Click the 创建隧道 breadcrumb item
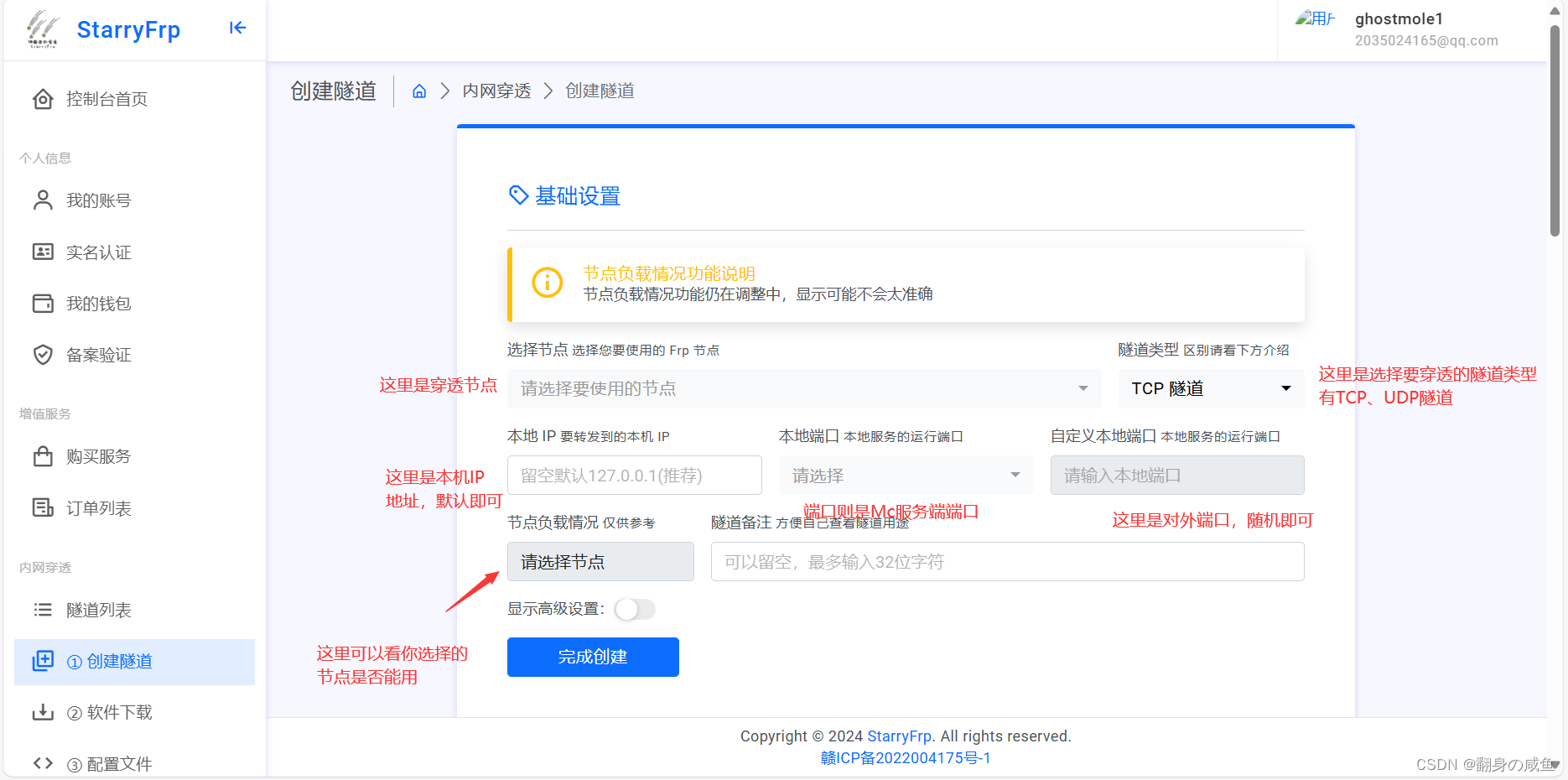The height and width of the screenshot is (780, 1568). [600, 91]
